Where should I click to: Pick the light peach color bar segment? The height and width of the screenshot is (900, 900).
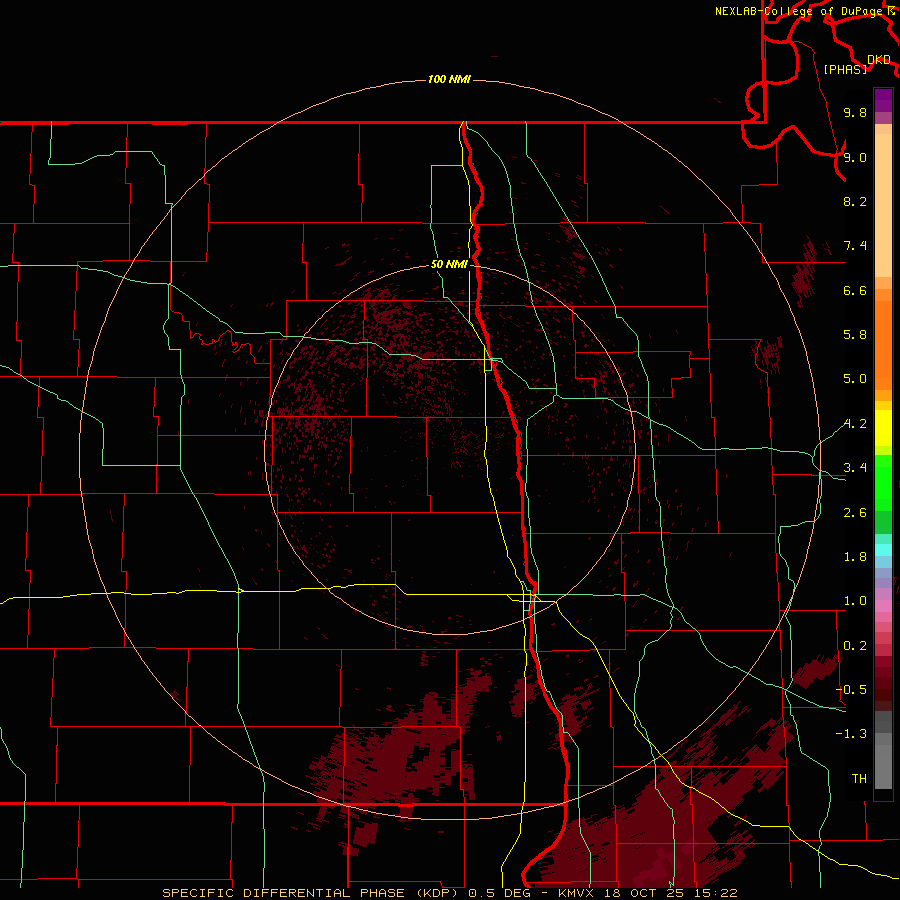pyautogui.click(x=883, y=206)
